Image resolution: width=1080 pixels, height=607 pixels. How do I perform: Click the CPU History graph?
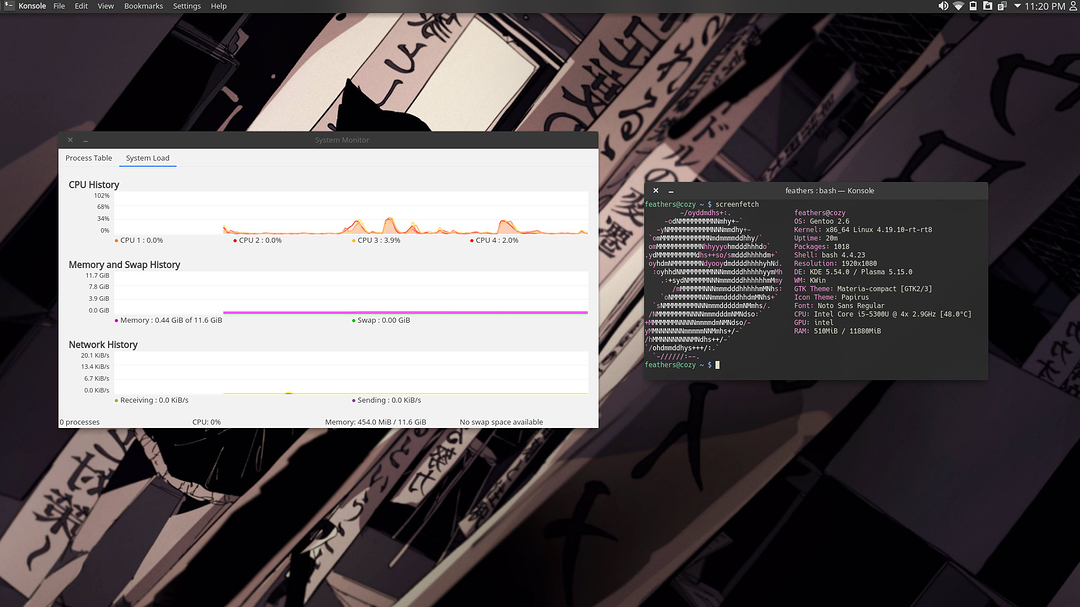point(351,214)
